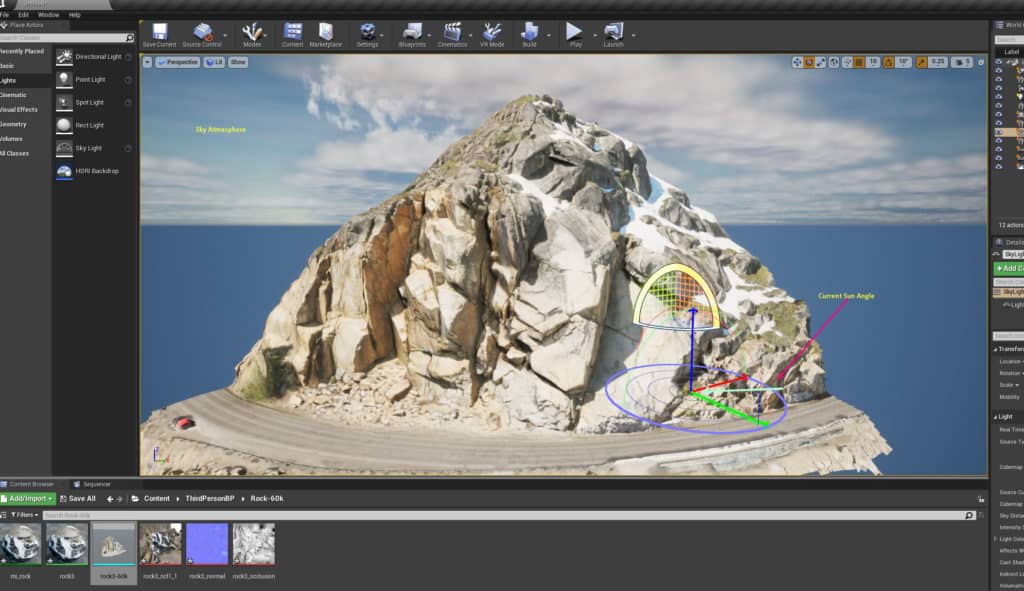Click the surface snapping icon in viewport

(x=847, y=62)
